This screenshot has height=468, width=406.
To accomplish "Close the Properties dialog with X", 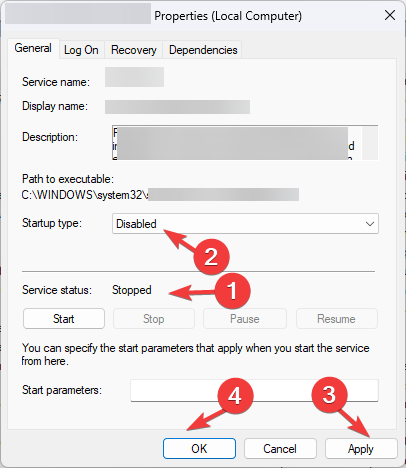I will coord(390,15).
